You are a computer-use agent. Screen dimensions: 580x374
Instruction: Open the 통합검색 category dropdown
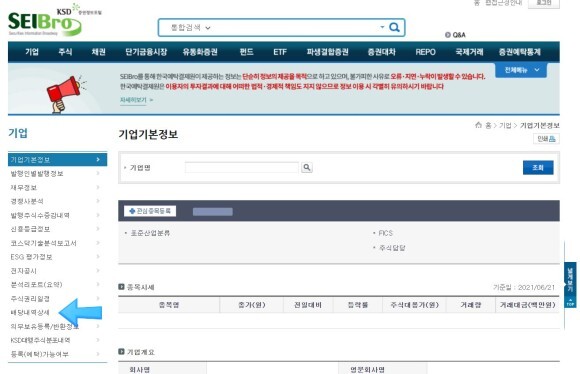[x=190, y=27]
